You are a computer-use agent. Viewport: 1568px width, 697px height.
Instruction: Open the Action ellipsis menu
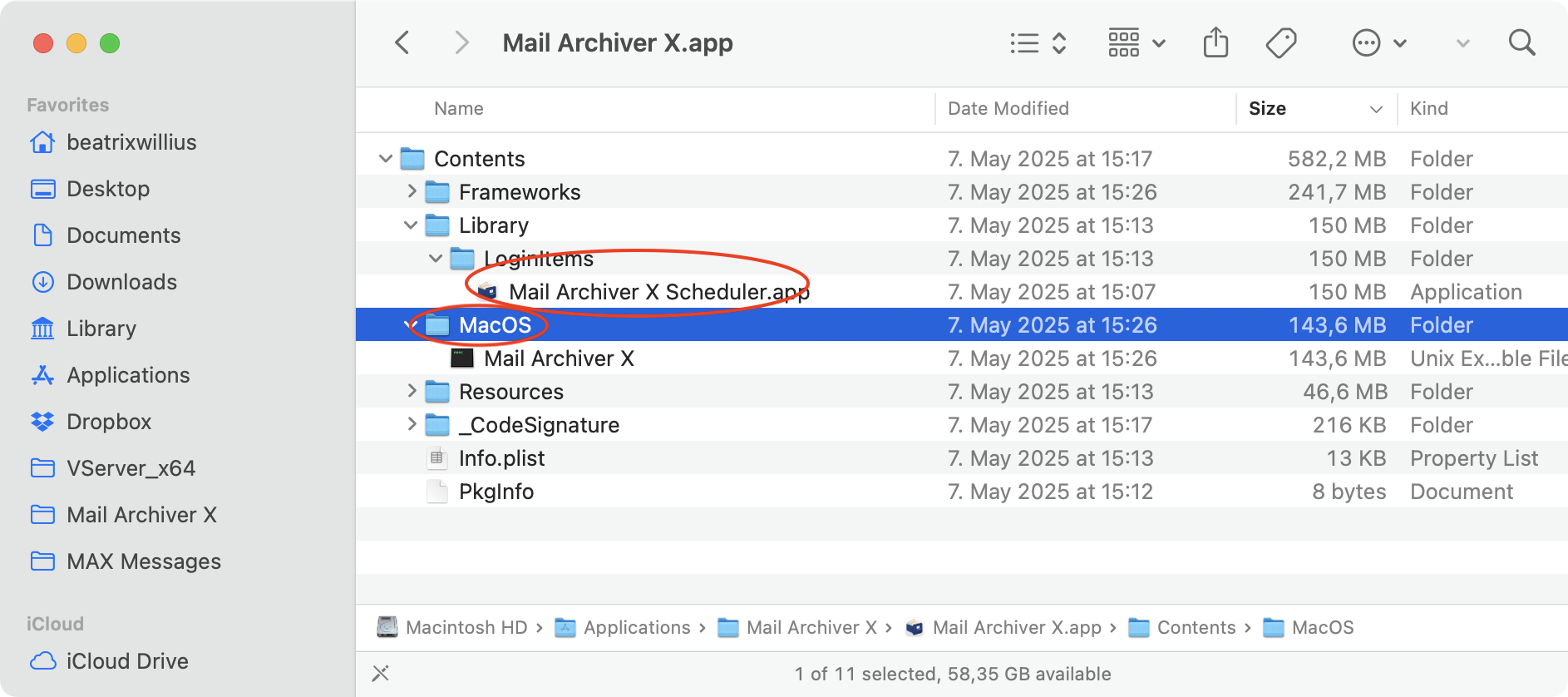click(x=1379, y=42)
